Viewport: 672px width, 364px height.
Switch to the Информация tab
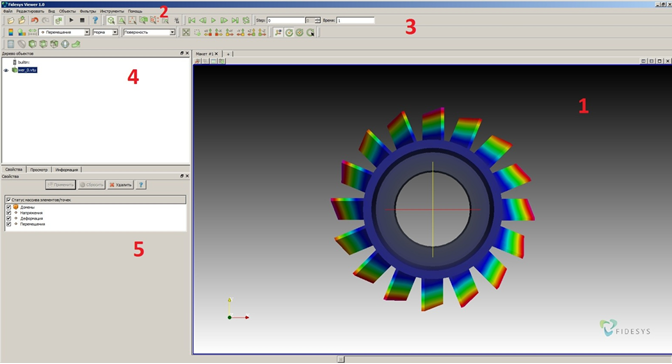tap(67, 170)
